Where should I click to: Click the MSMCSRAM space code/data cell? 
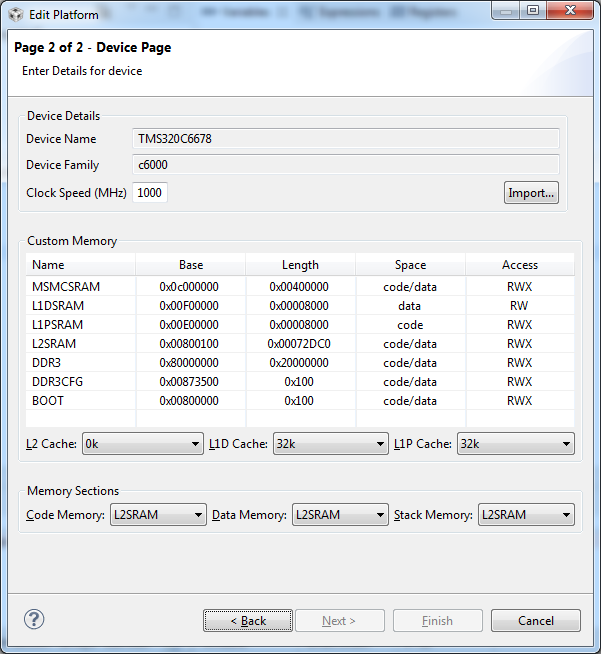[410, 287]
